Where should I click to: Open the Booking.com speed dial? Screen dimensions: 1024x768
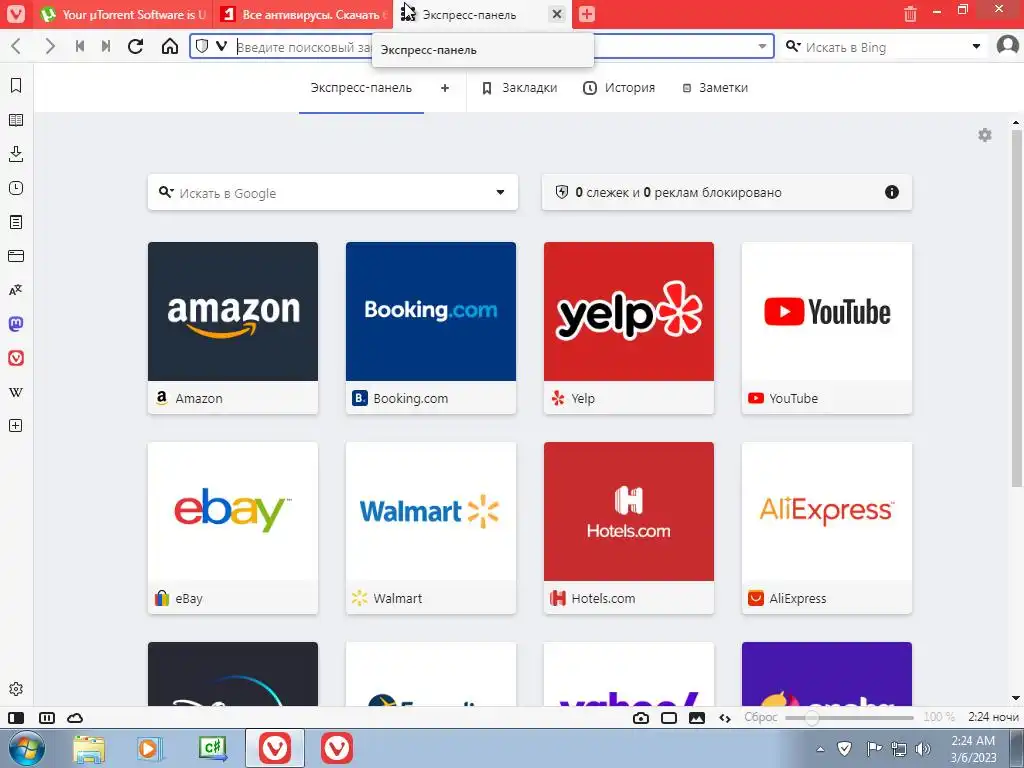[431, 328]
